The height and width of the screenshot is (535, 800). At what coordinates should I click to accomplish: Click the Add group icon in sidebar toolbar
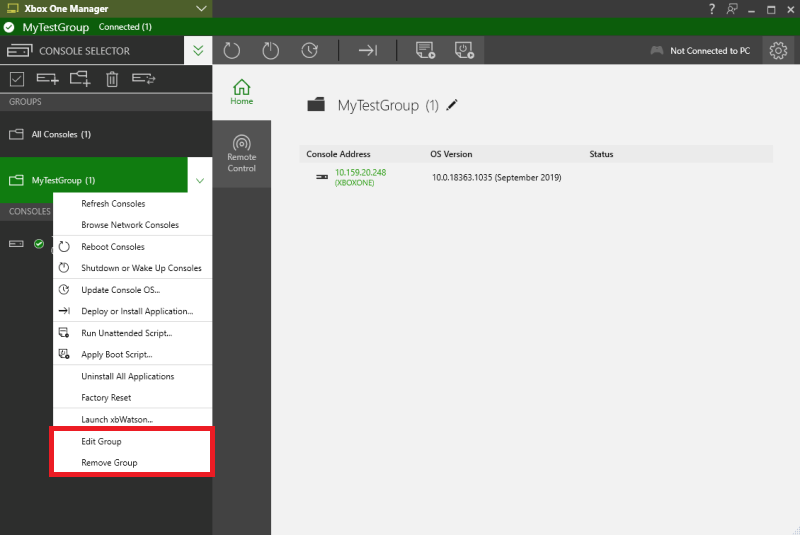pyautogui.click(x=80, y=79)
